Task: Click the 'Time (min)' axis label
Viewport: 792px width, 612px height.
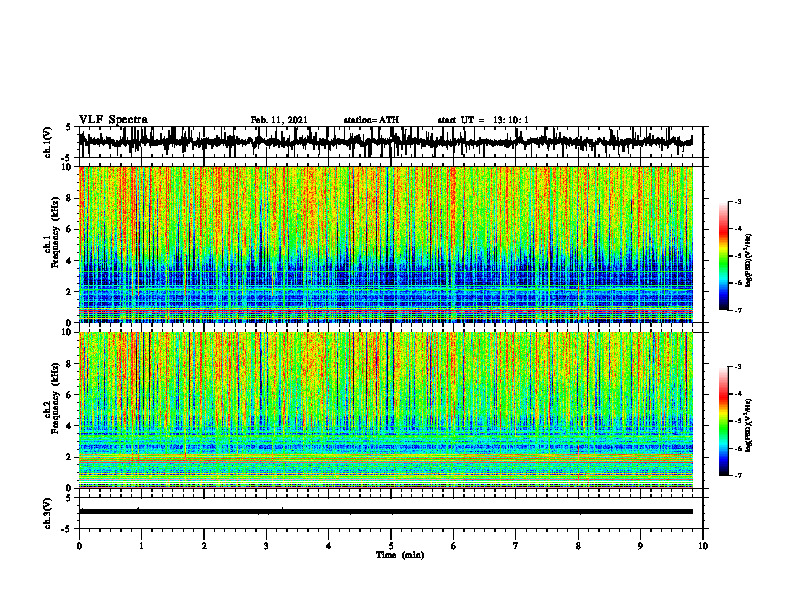Action: tap(400, 555)
